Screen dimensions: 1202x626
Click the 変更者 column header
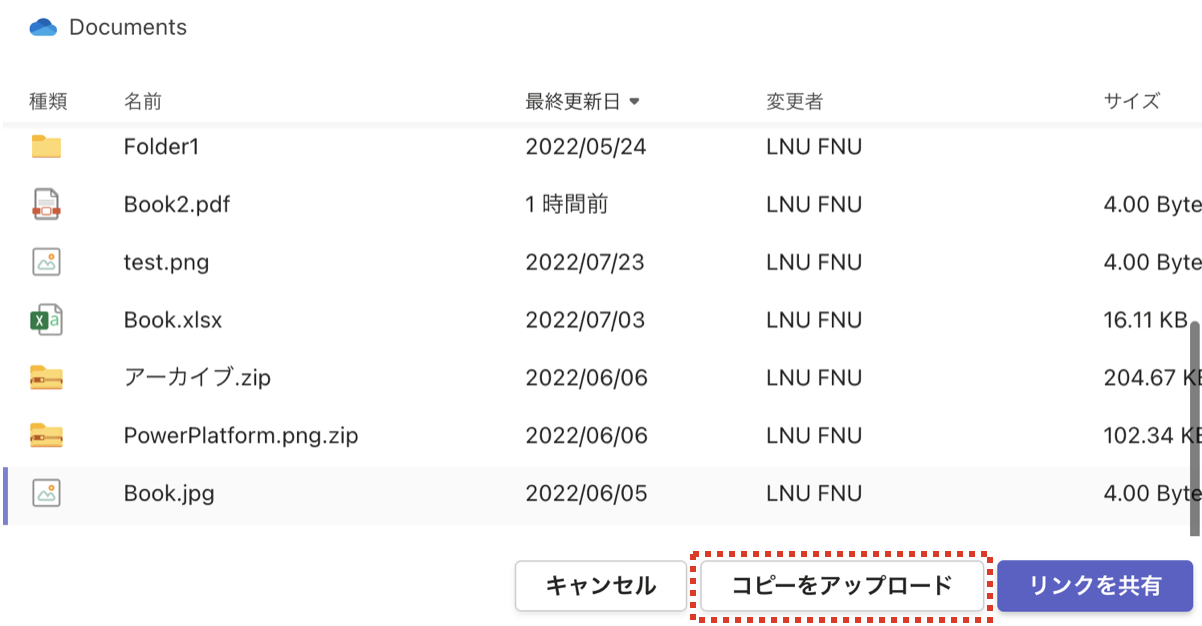(795, 101)
